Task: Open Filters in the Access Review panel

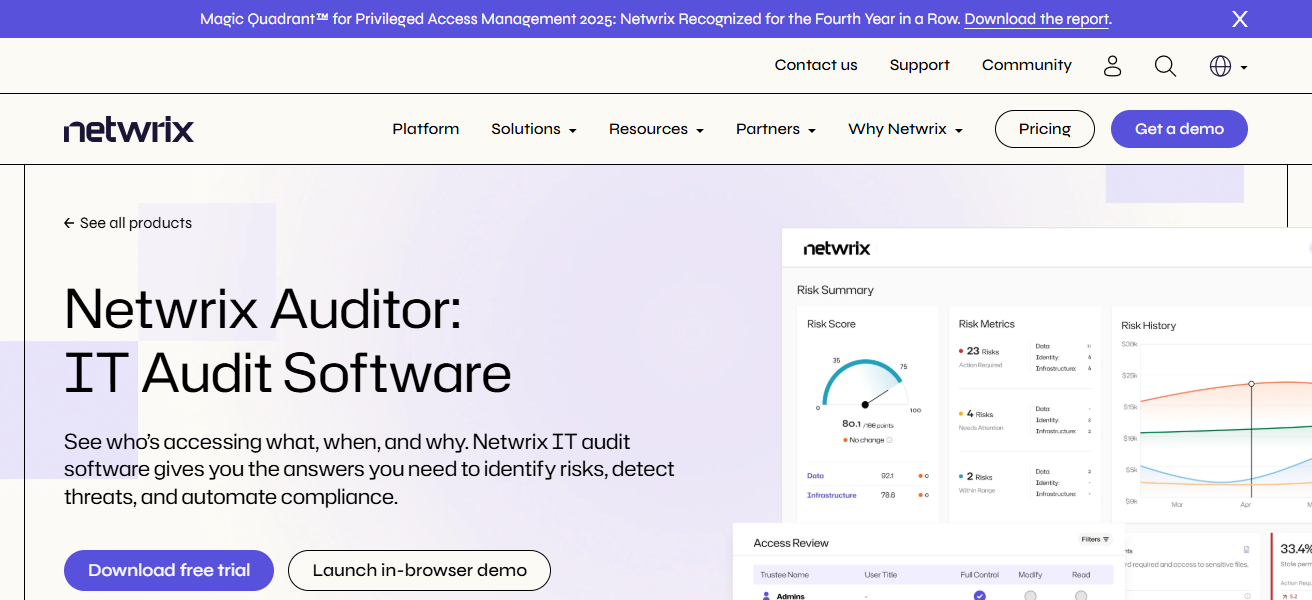Action: pyautogui.click(x=1093, y=539)
